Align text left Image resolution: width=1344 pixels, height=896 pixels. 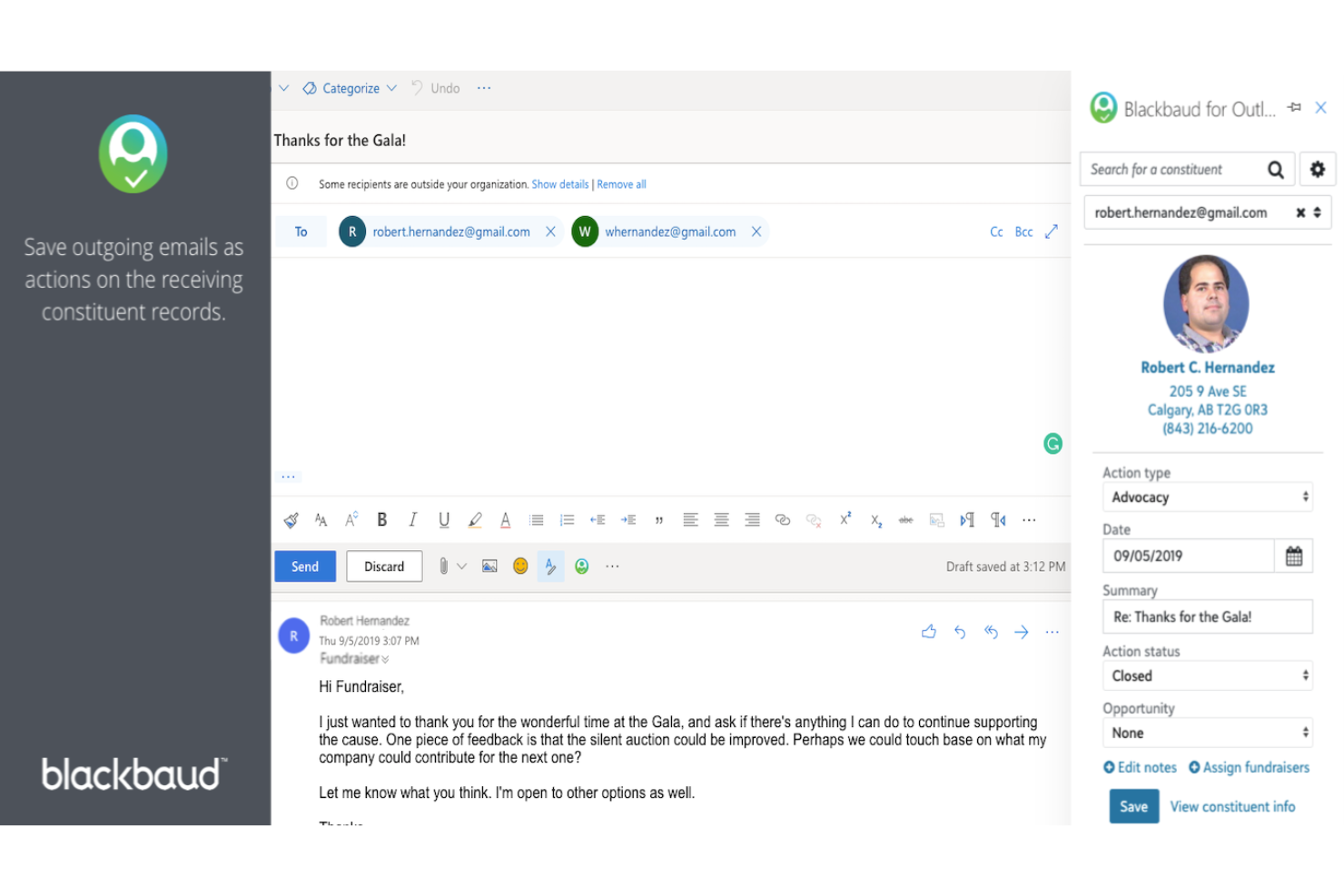click(x=690, y=519)
